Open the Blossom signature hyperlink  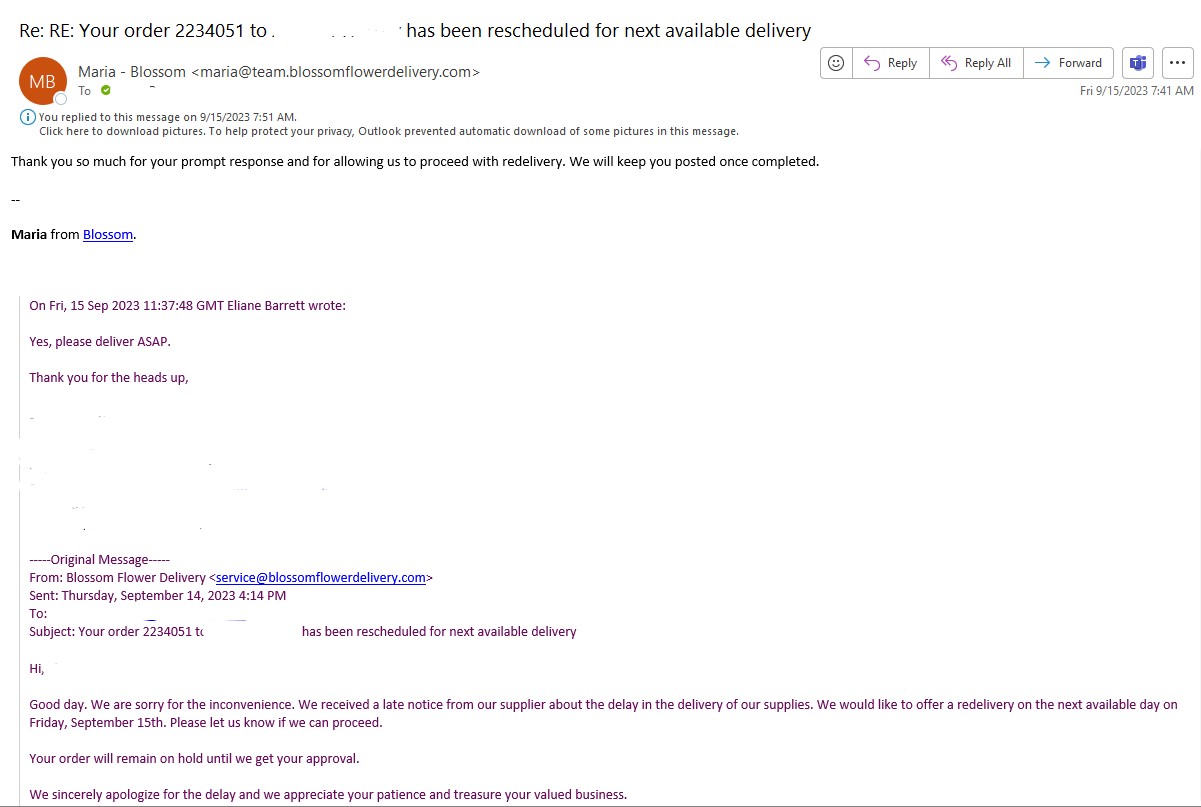pyautogui.click(x=108, y=235)
